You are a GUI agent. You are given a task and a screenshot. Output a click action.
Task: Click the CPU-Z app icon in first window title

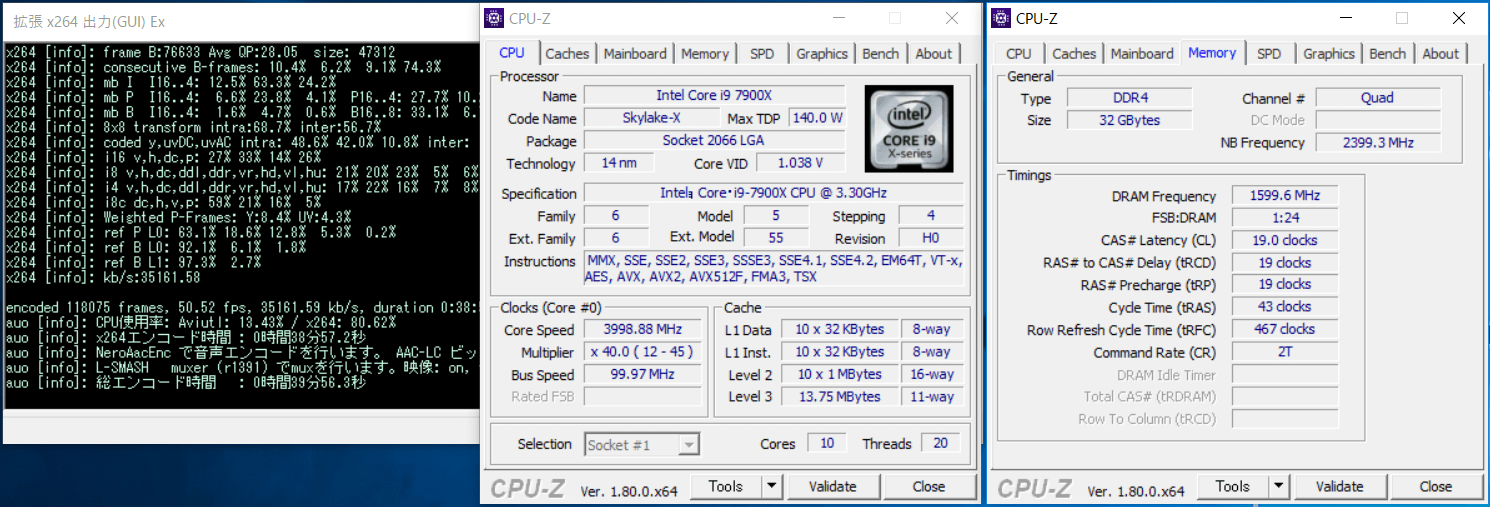(494, 18)
